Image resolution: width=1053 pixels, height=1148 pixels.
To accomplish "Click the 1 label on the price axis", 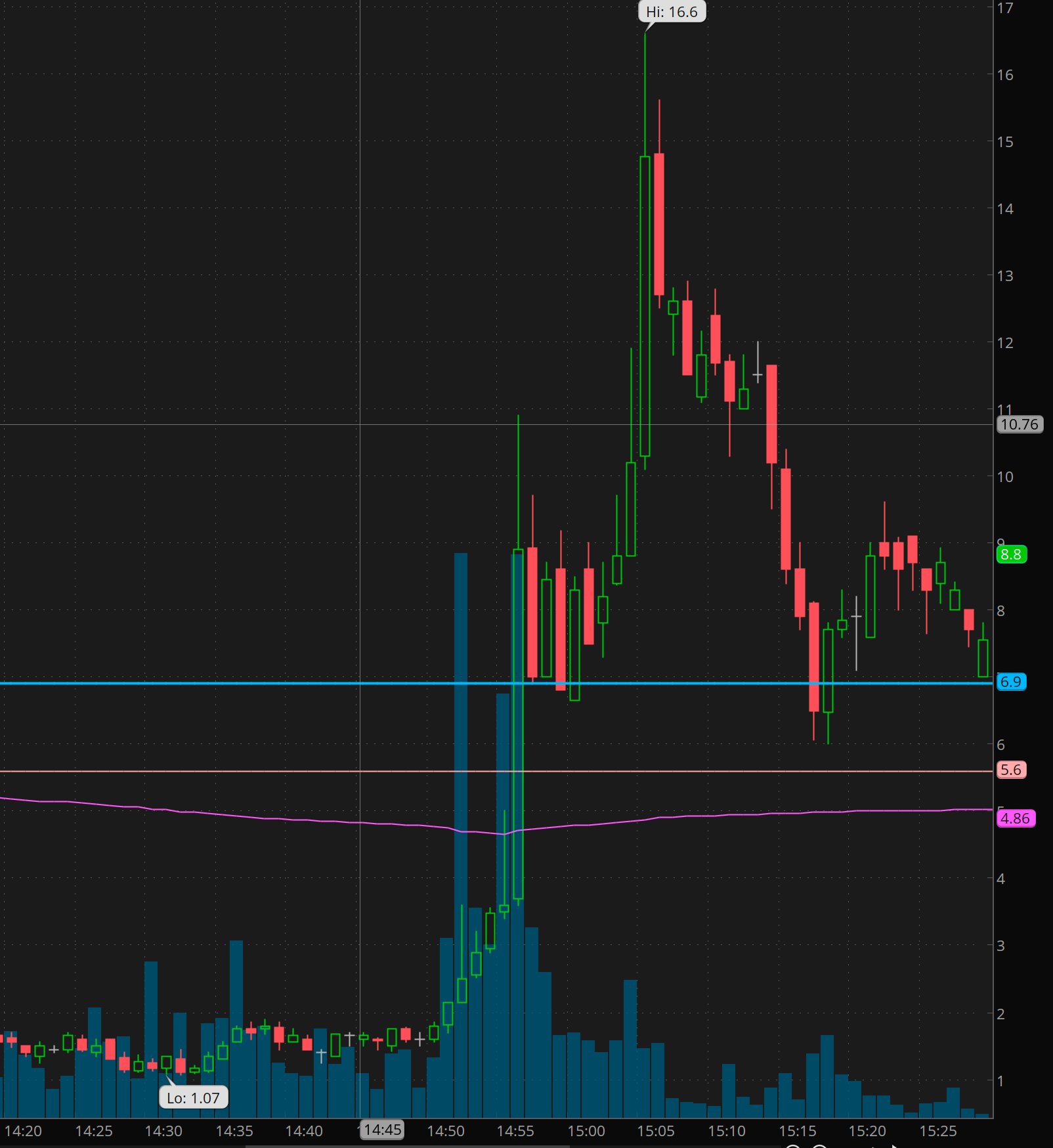I will coord(1000,1081).
